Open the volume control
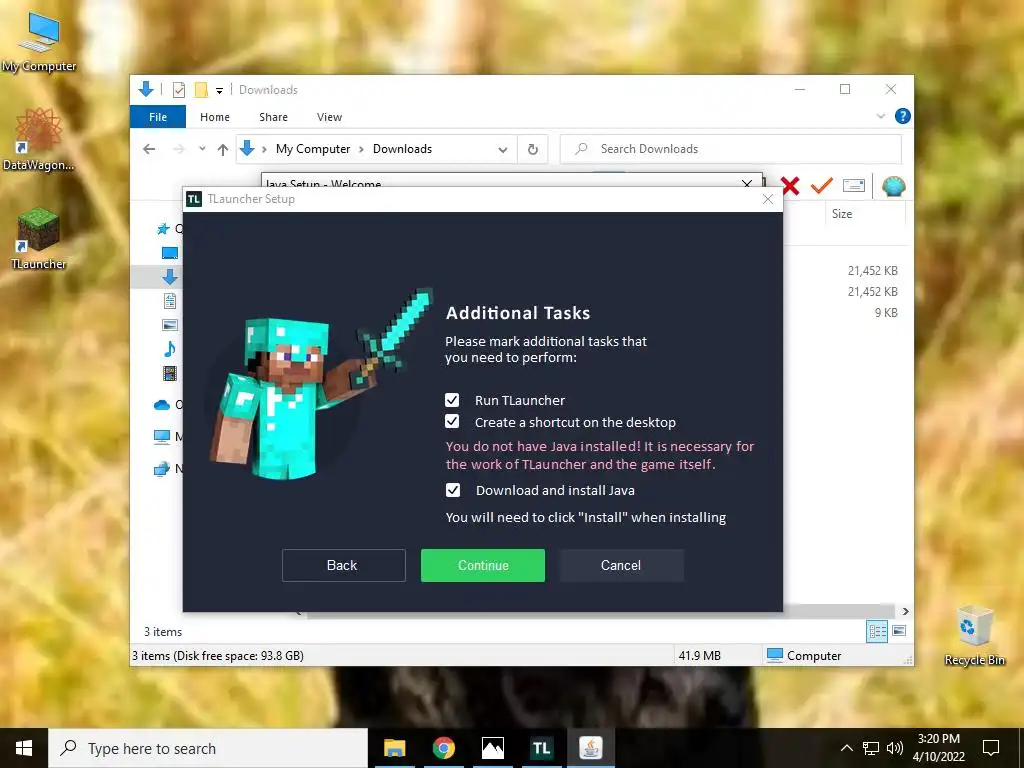Screen dimensions: 1024x768 895,748
